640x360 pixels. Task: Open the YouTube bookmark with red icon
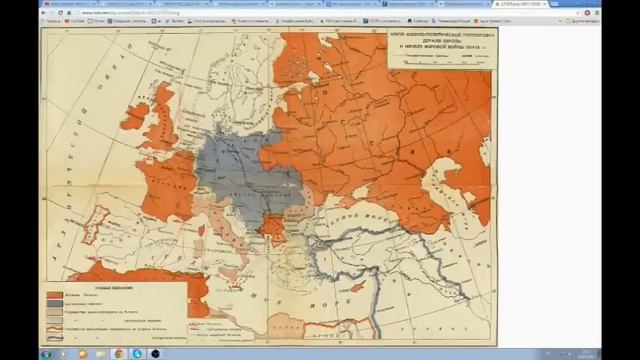[75, 21]
